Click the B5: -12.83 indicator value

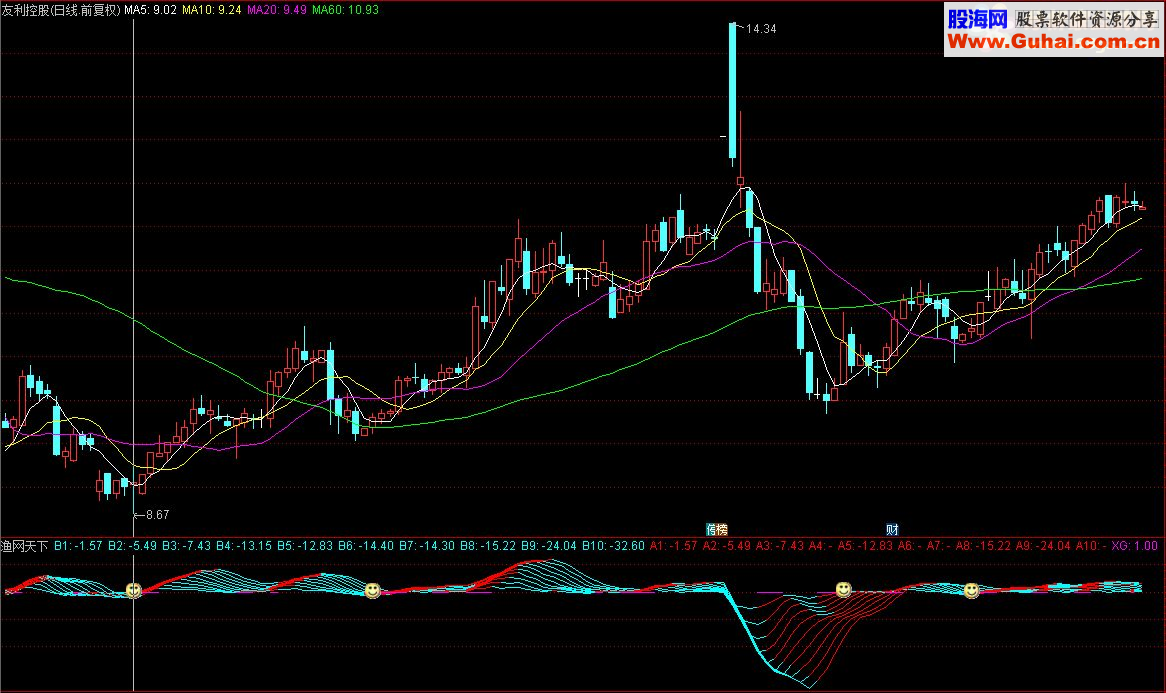[x=305, y=546]
